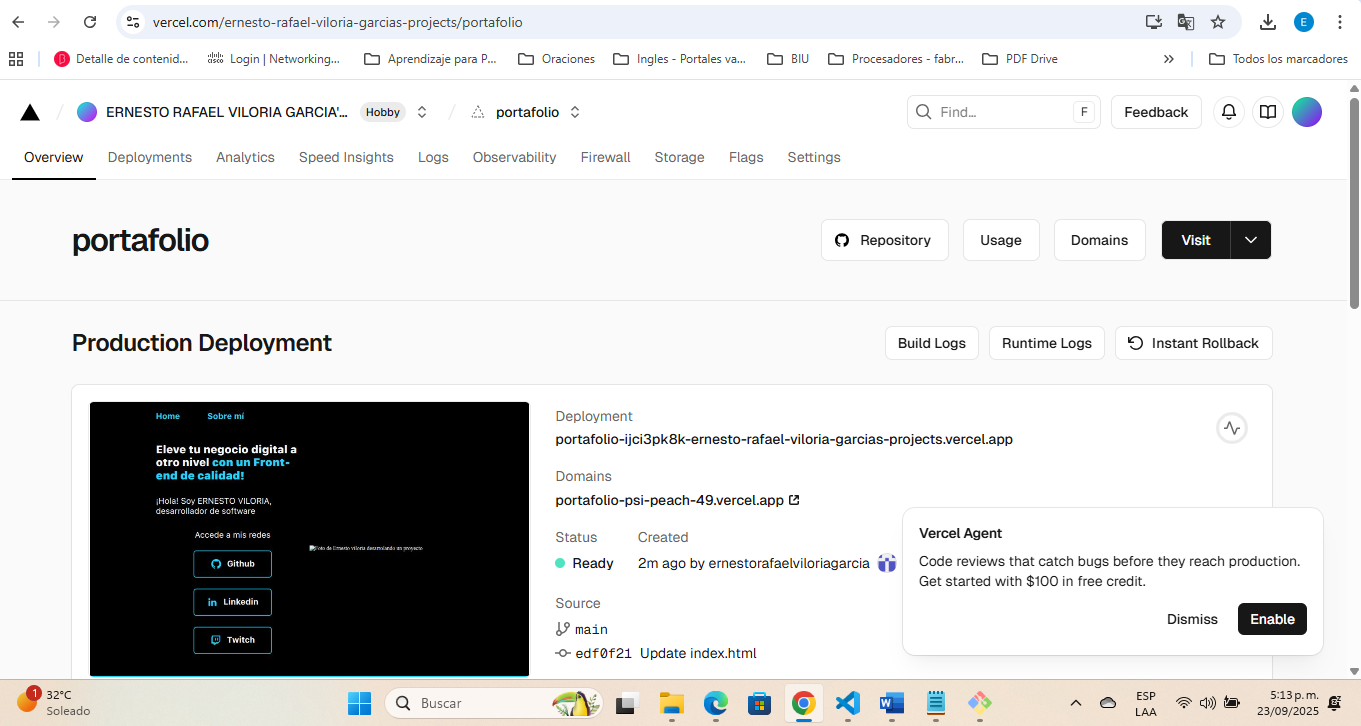The image size is (1361, 726).
Task: Open the Oraciones bookmark folder
Action: click(556, 59)
